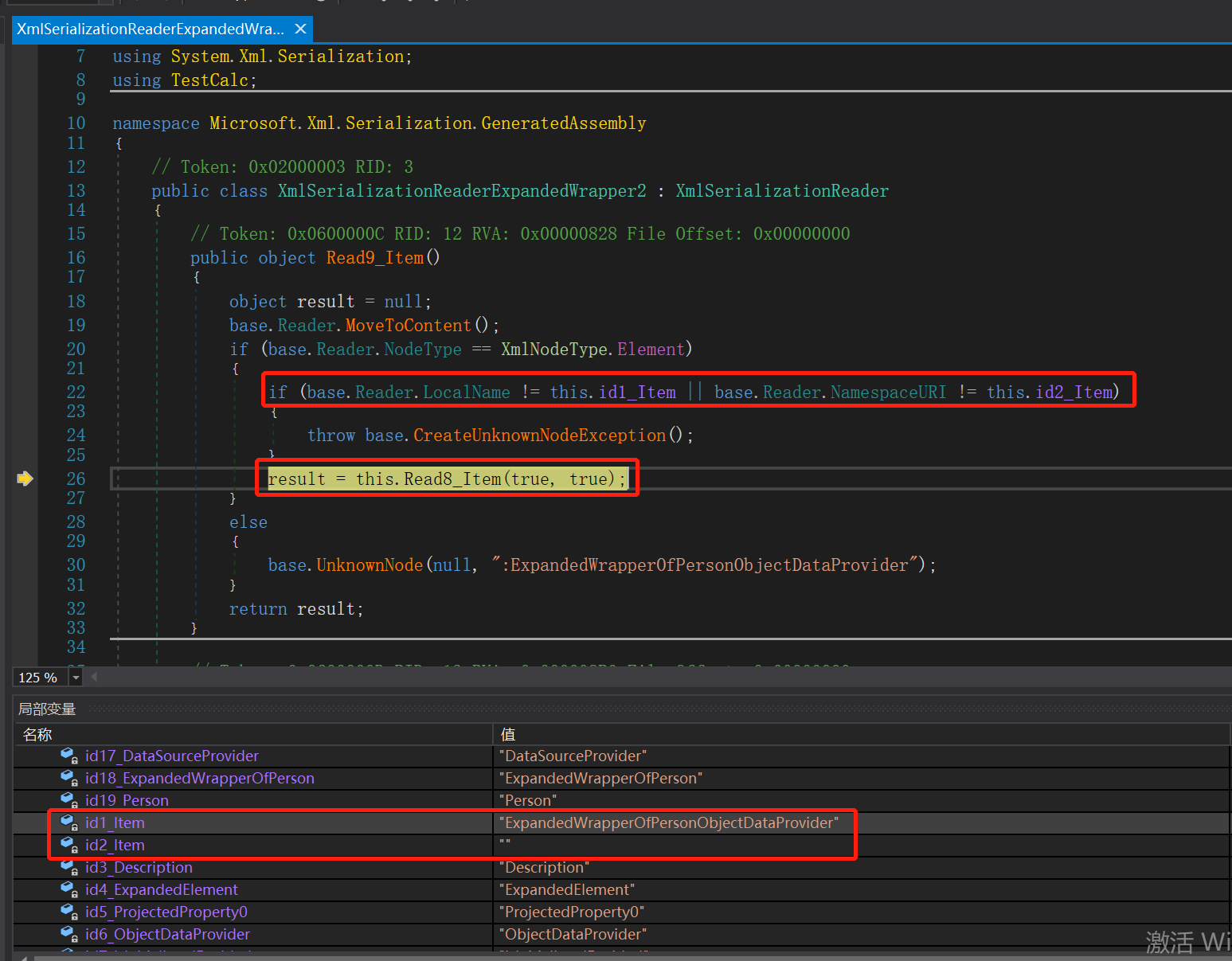Select the id1_Item field icon
1232x961 pixels.
pos(68,822)
